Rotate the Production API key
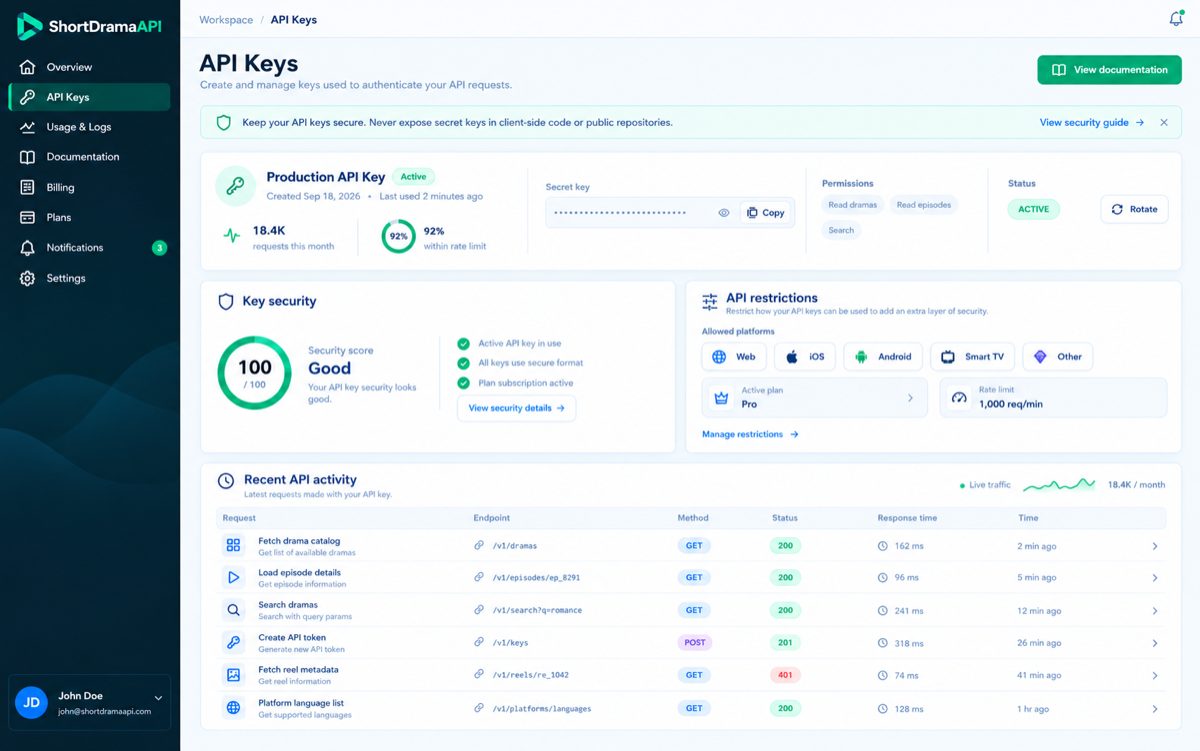 1134,209
